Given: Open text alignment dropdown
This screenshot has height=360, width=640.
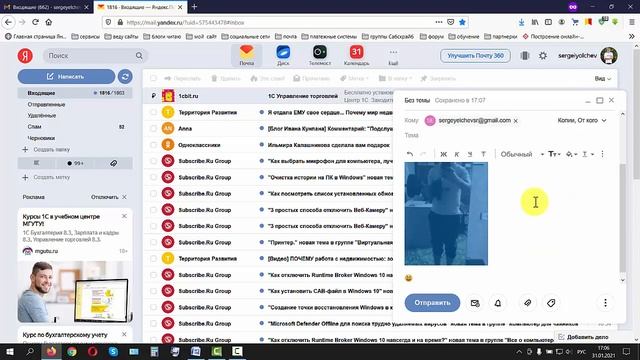Looking at the screenshot, I should (588, 154).
